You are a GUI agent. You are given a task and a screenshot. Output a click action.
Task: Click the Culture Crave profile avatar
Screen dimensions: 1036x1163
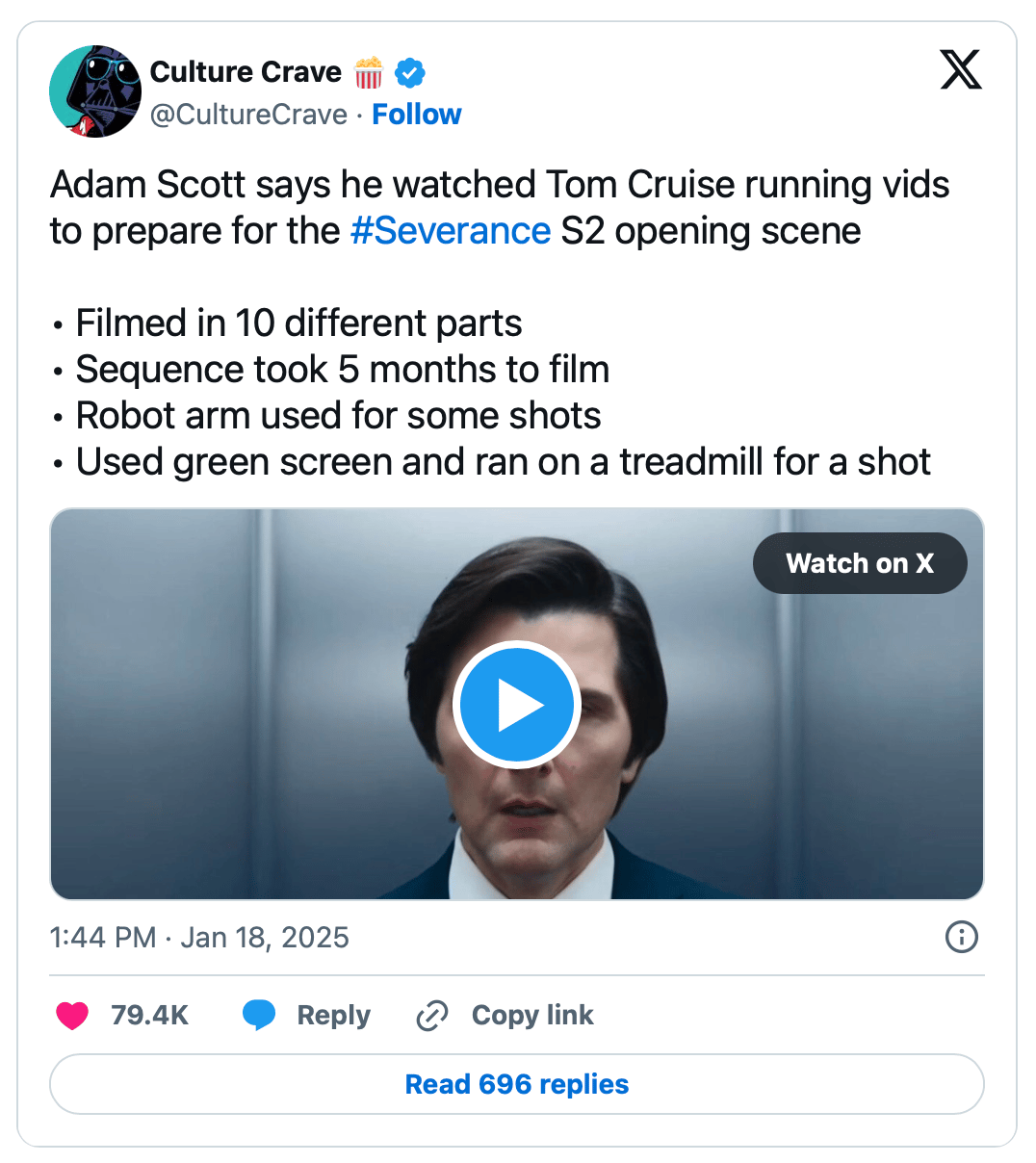coord(95,91)
